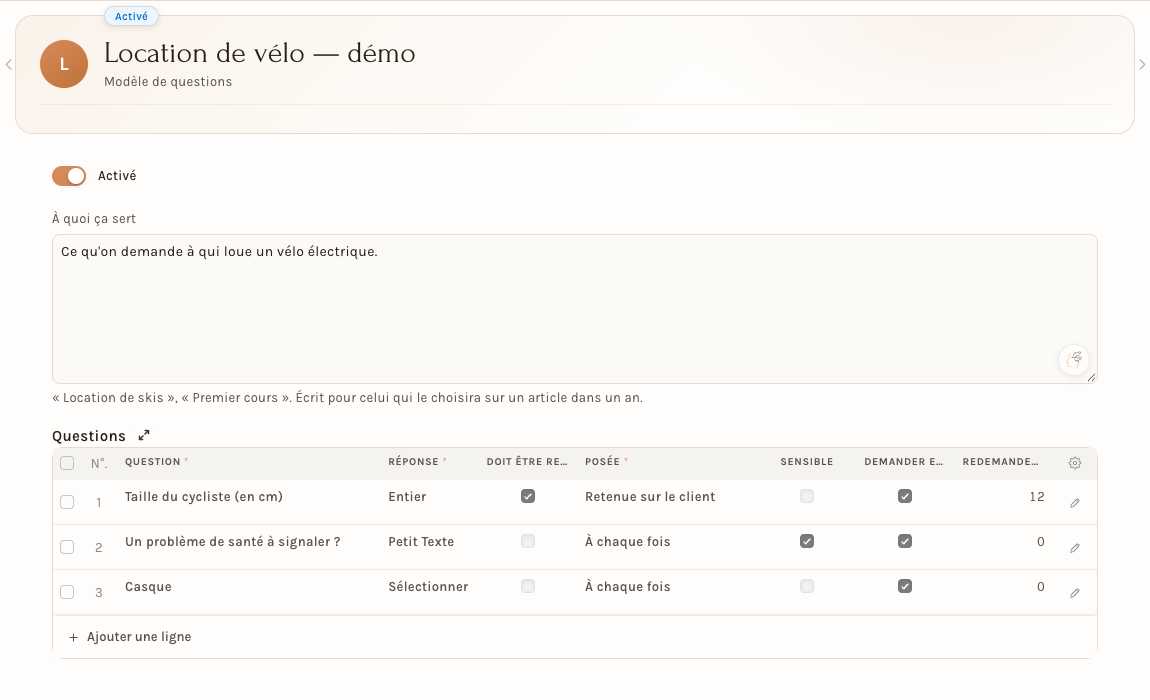Image resolution: width=1150 pixels, height=700 pixels.
Task: Expand the Questions table to full screen
Action: (x=144, y=435)
